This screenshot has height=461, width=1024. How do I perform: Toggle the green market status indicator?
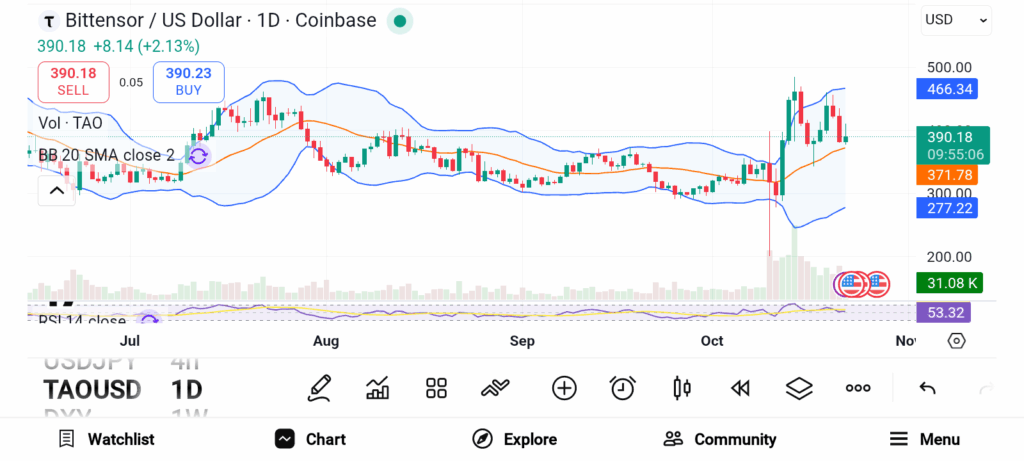click(400, 20)
